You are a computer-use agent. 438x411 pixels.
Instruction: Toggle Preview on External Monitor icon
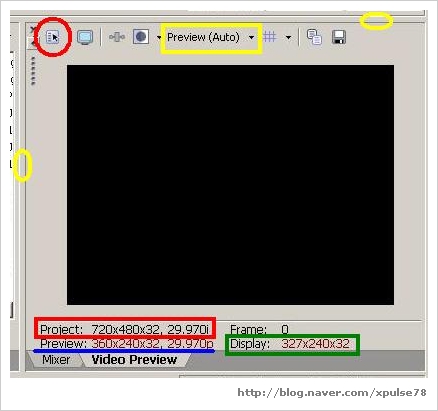pos(85,37)
